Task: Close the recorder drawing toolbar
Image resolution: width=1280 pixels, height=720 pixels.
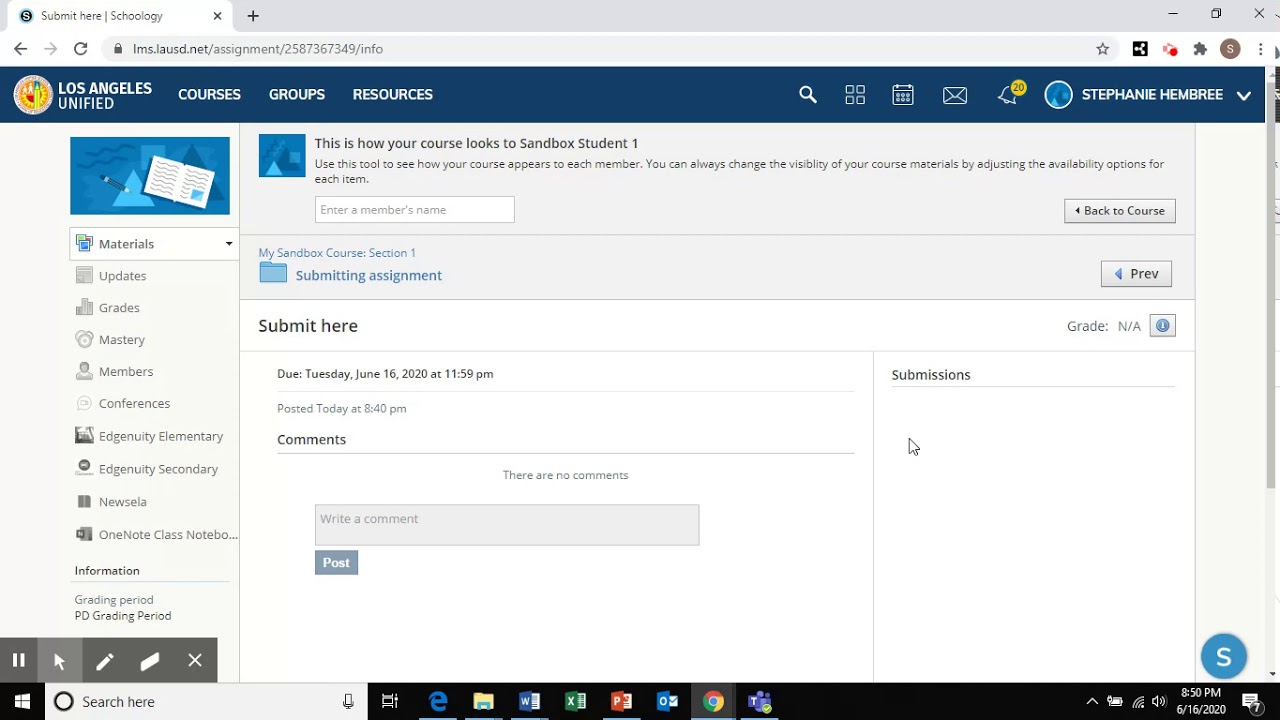Action: pos(195,660)
